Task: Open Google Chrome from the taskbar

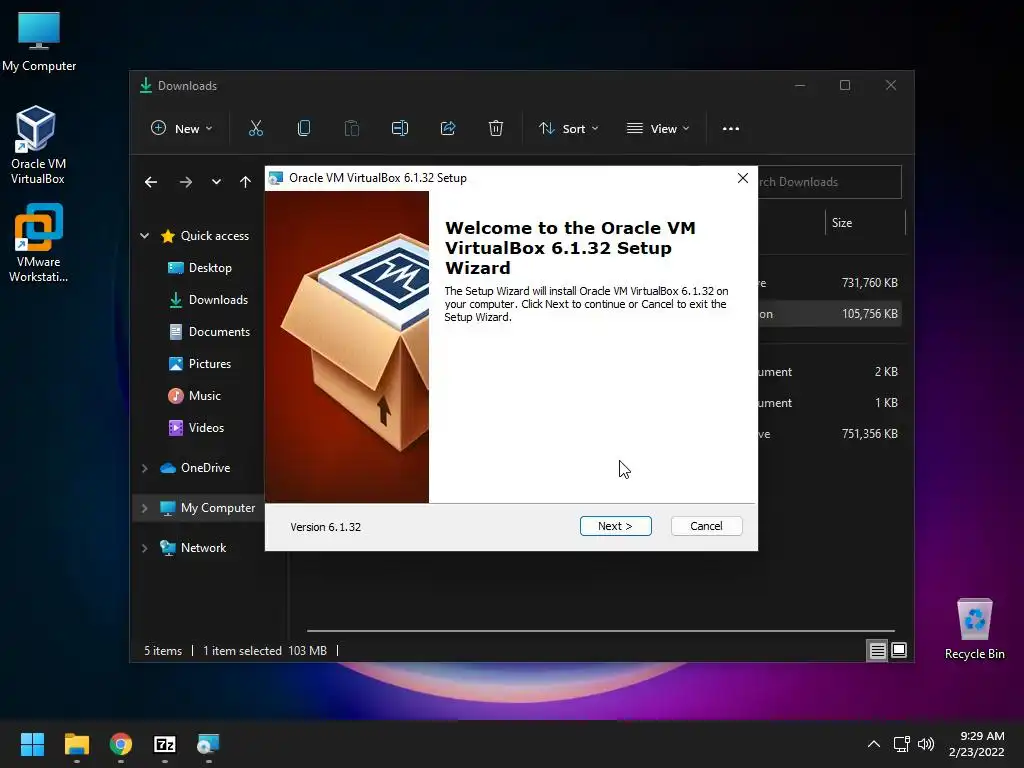Action: 121,744
